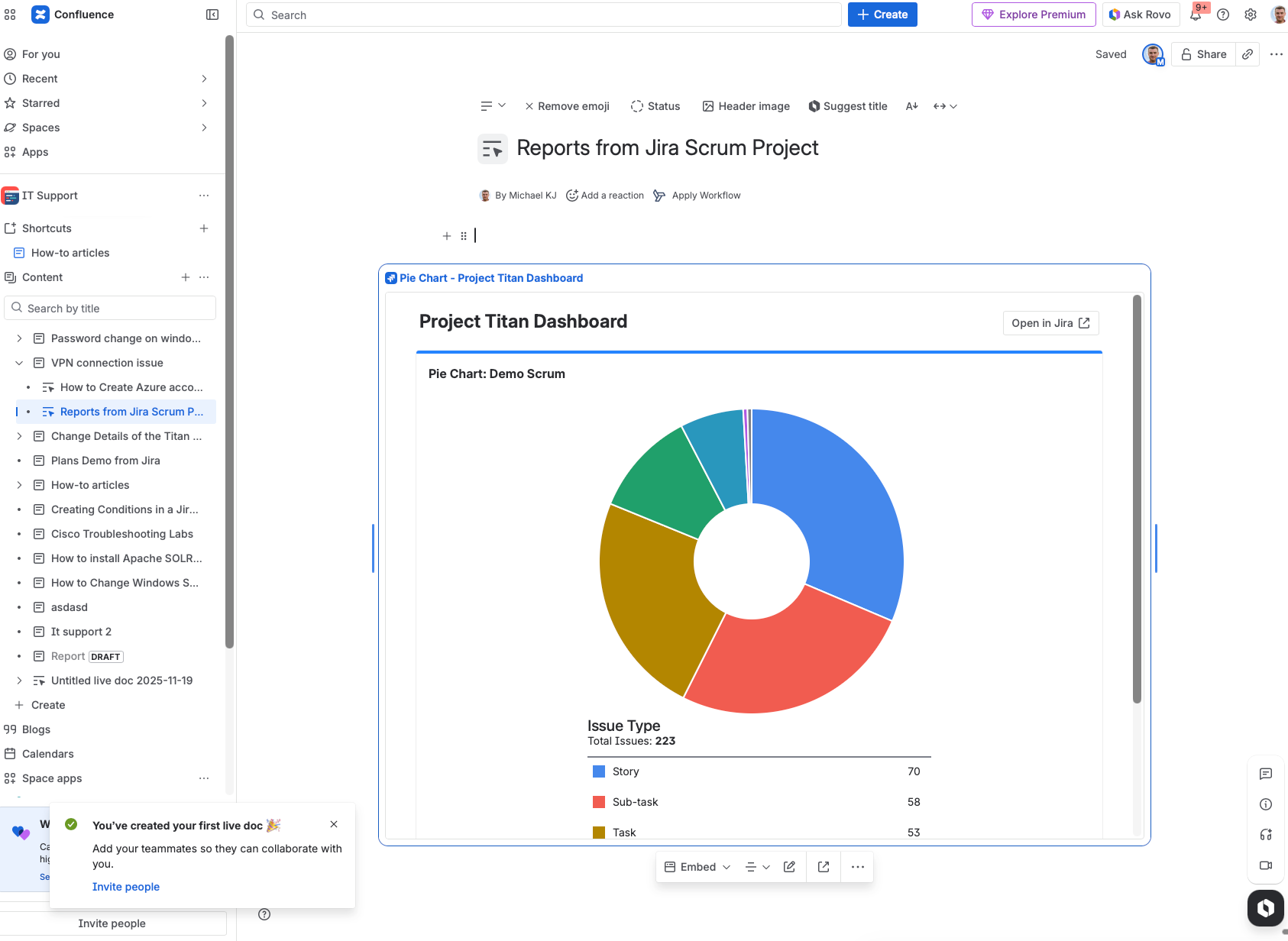Click the Invite people link in notification
This screenshot has width=1288, height=941.
tap(126, 887)
